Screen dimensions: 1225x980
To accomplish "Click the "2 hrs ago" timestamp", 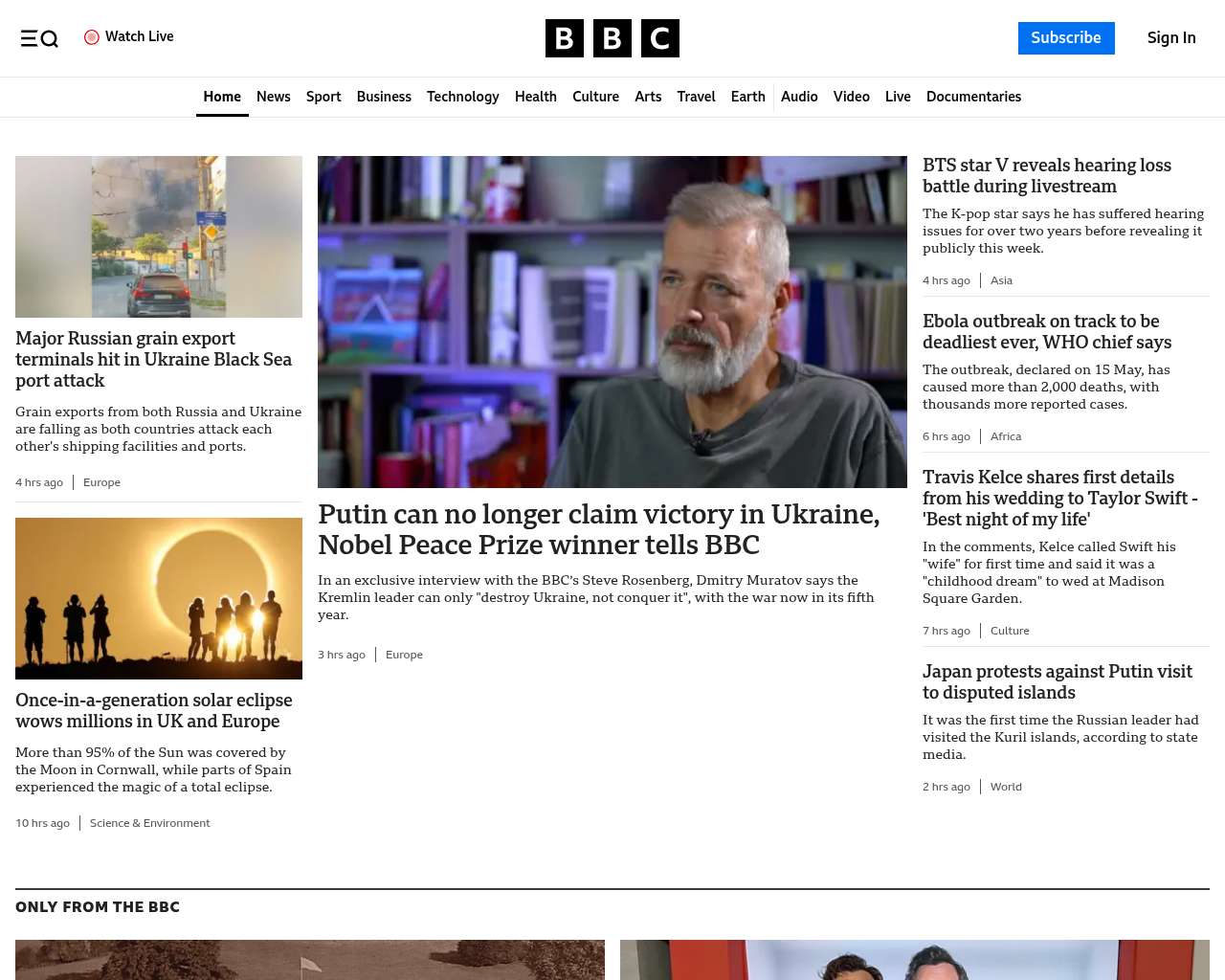I will pyautogui.click(x=947, y=787).
